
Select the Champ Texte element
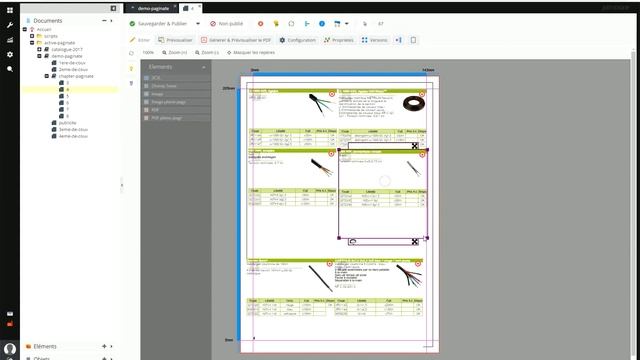click(x=176, y=86)
